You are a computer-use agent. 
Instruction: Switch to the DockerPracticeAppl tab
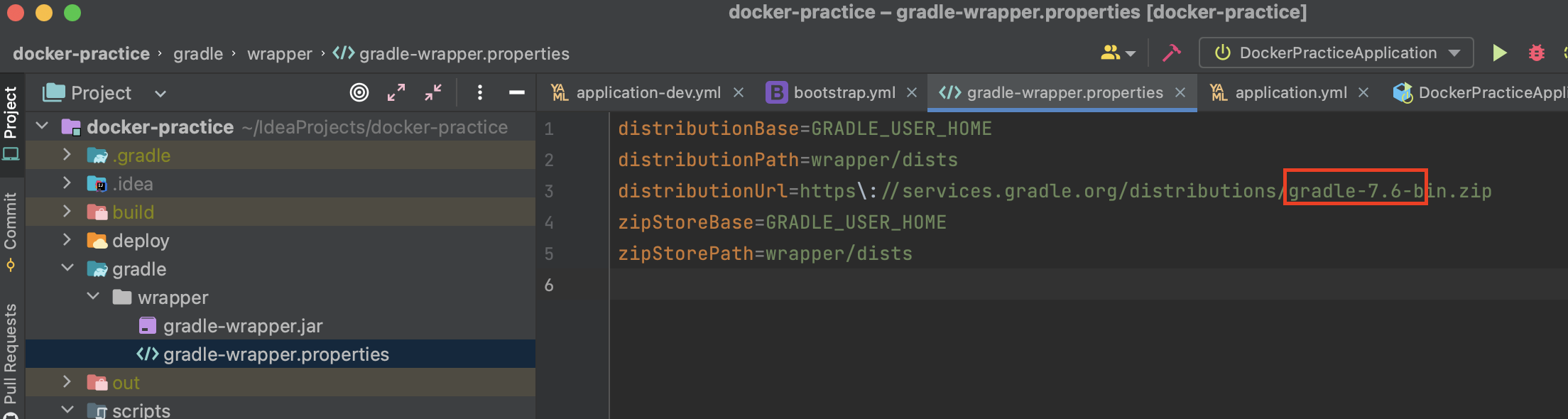(1479, 93)
